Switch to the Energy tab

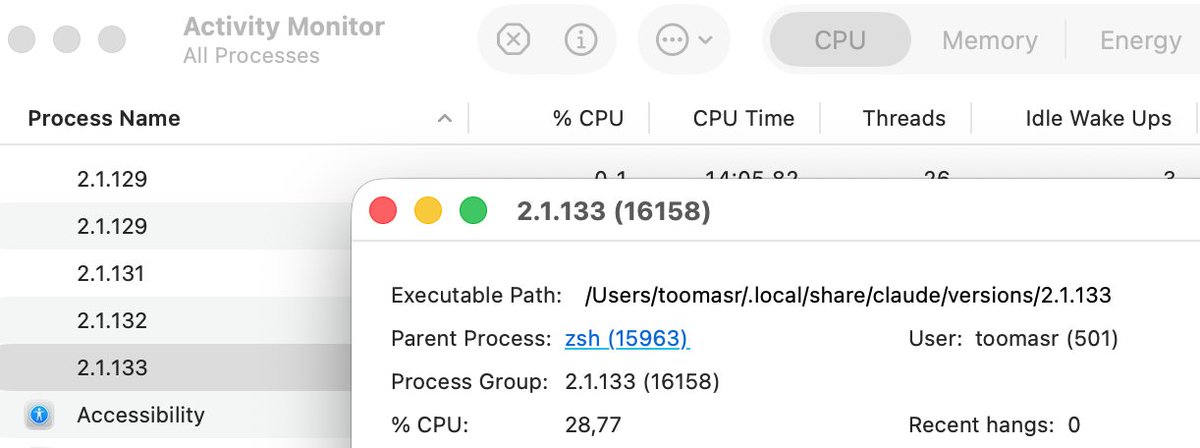click(1140, 40)
